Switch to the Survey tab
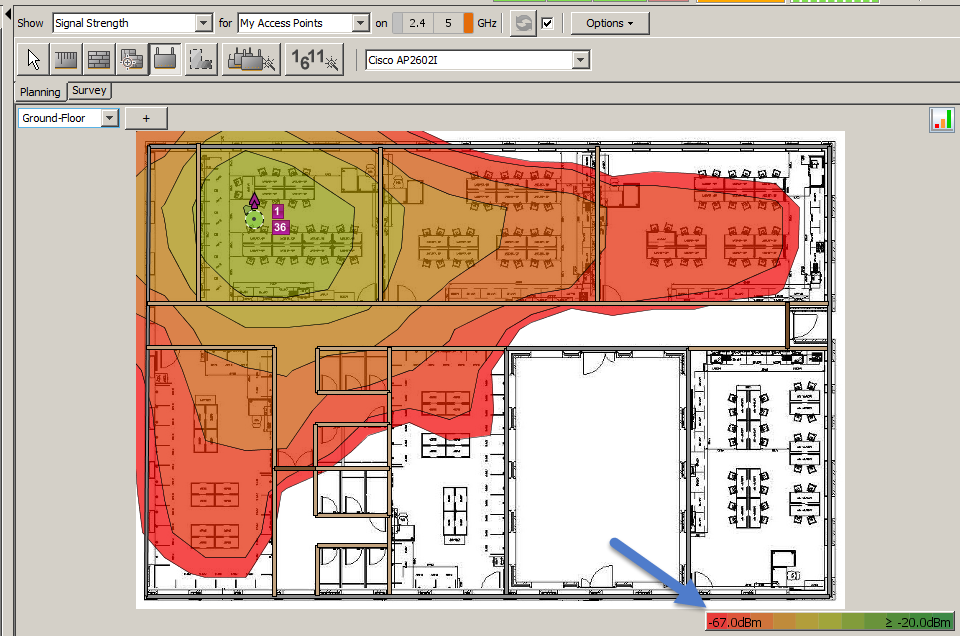 coord(89,90)
